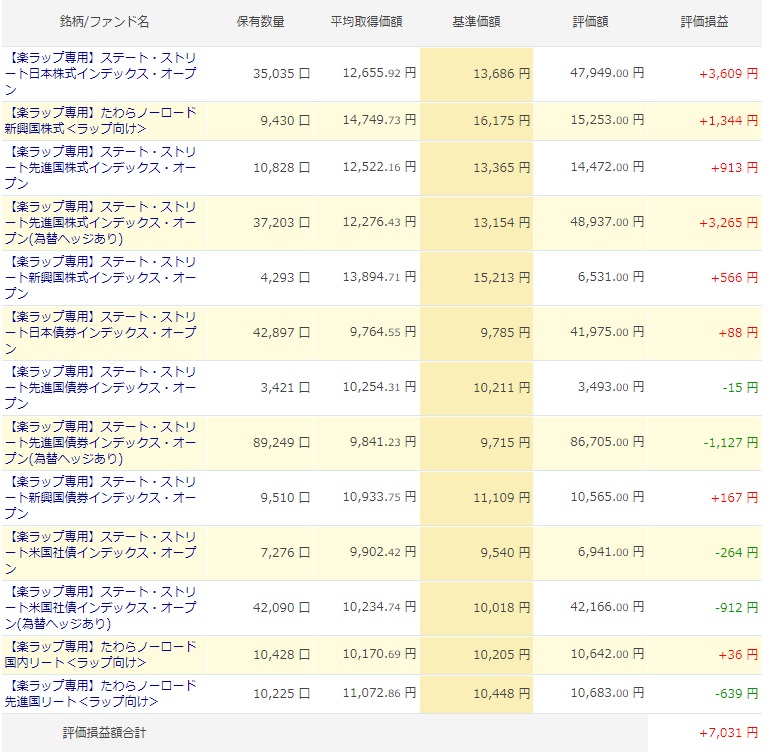Select the たわらノーロード国内リート fund name
This screenshot has width=770, height=752.
coord(101,655)
